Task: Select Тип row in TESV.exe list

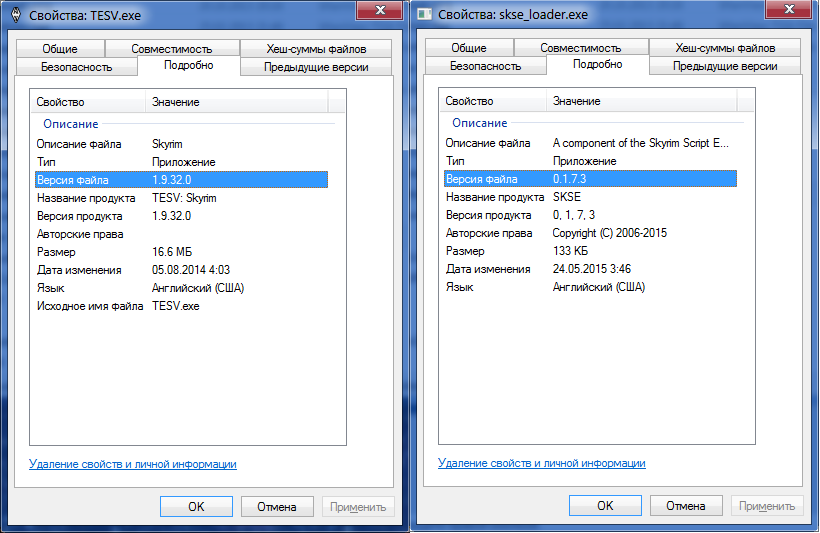Action: [181, 162]
